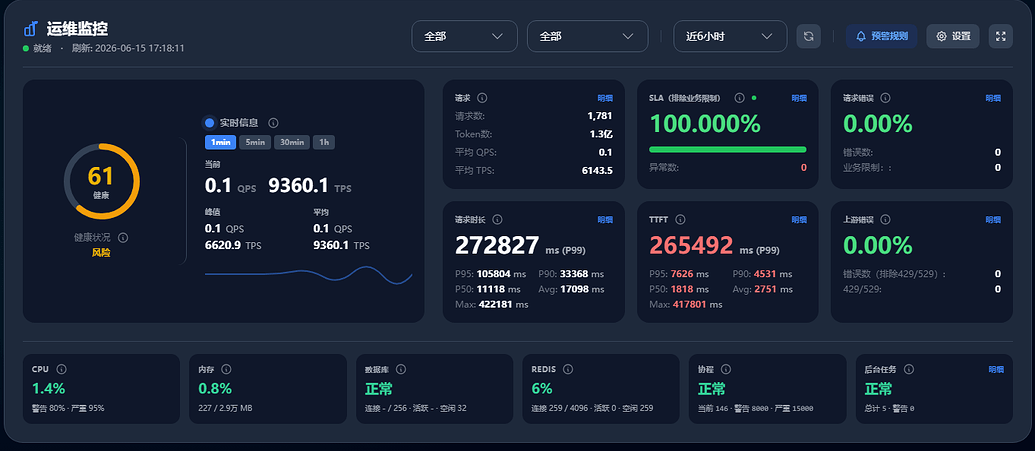This screenshot has height=451, width=1035.
Task: Open the 设置 settings button
Action: tap(952, 36)
